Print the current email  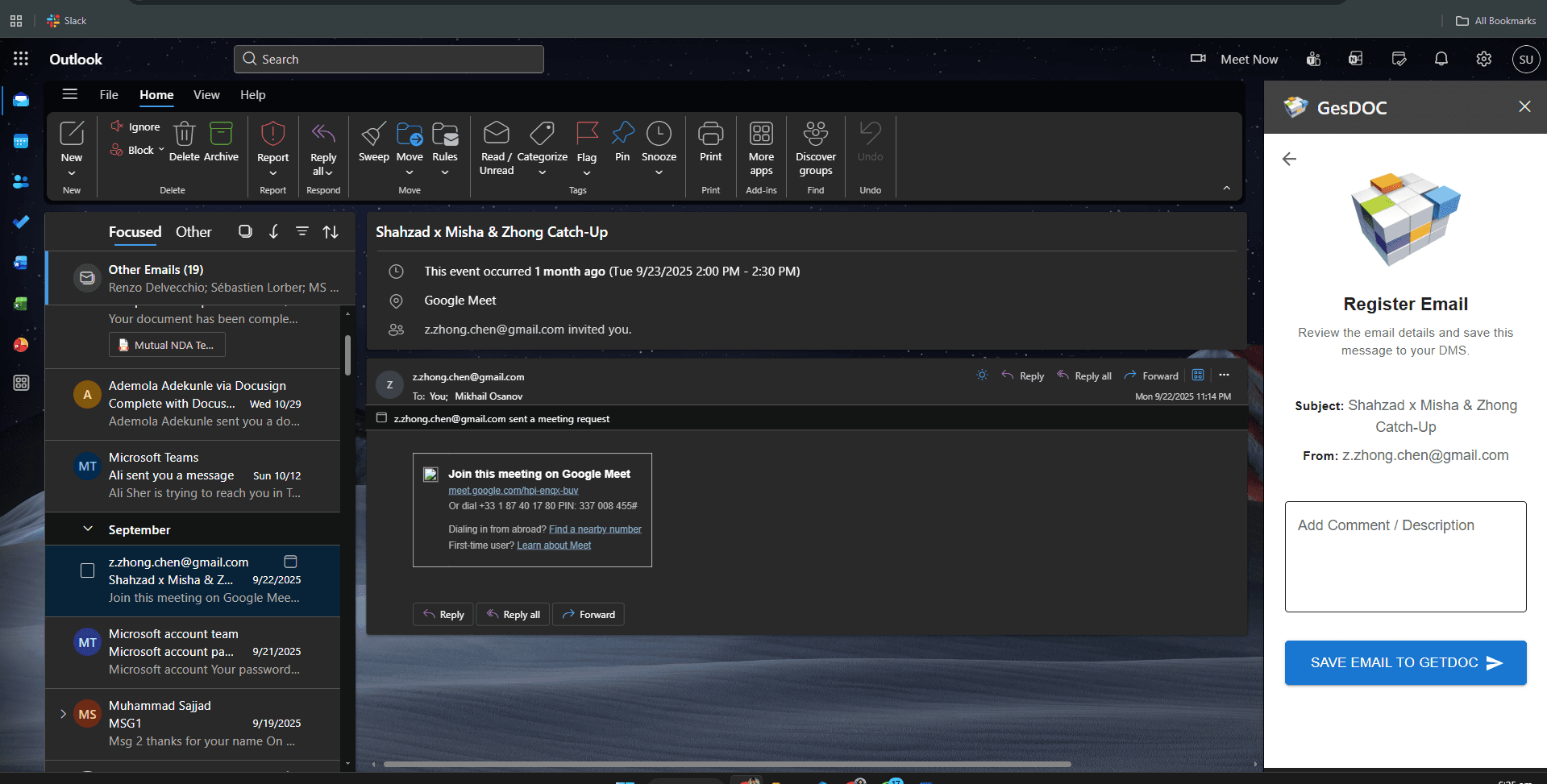tap(711, 142)
